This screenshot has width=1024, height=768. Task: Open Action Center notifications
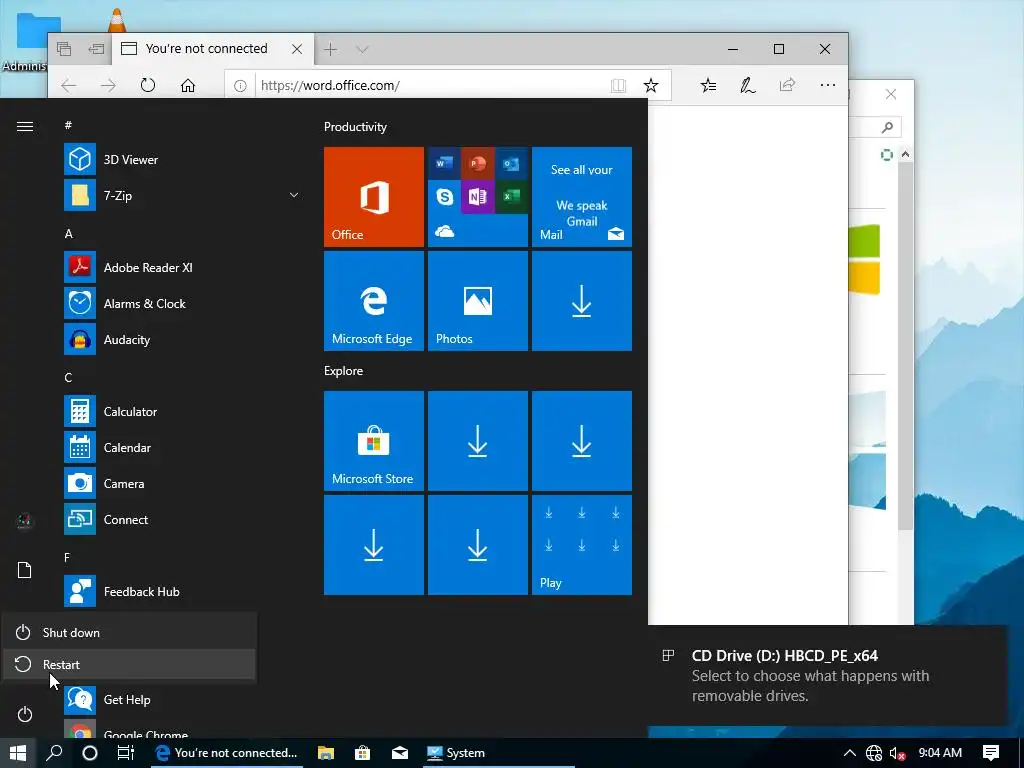(991, 753)
